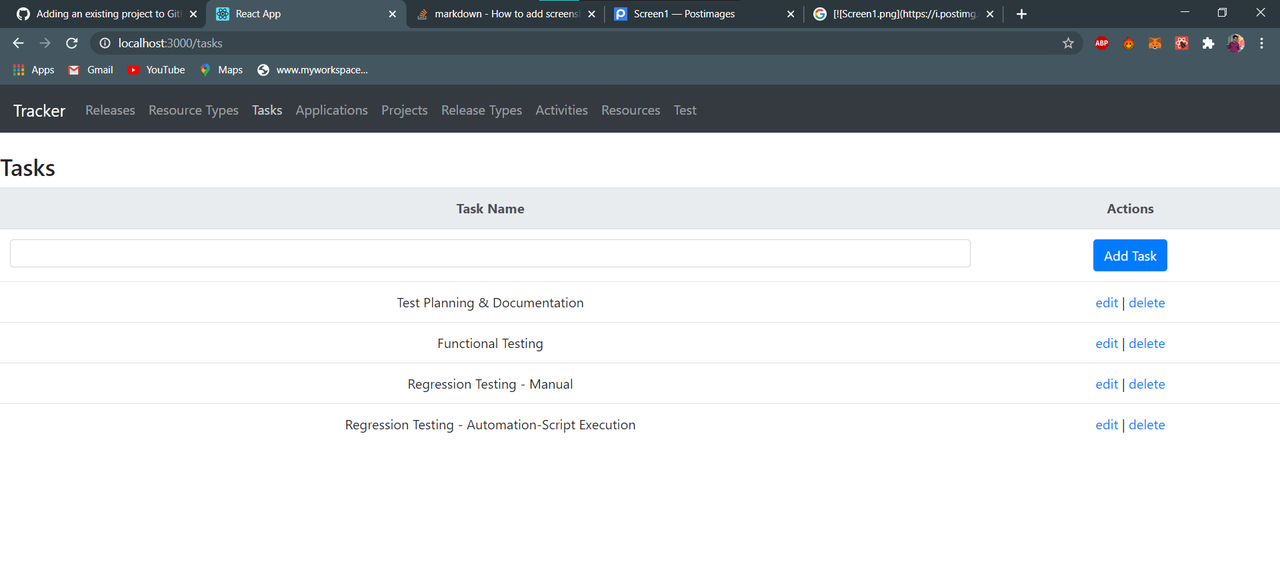Click the site information icon in the address bar

coord(104,43)
